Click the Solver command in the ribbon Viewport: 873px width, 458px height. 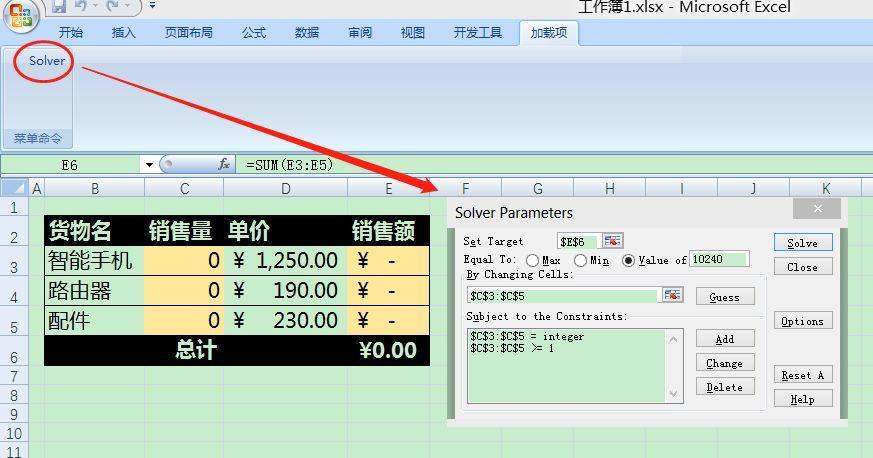tap(47, 61)
